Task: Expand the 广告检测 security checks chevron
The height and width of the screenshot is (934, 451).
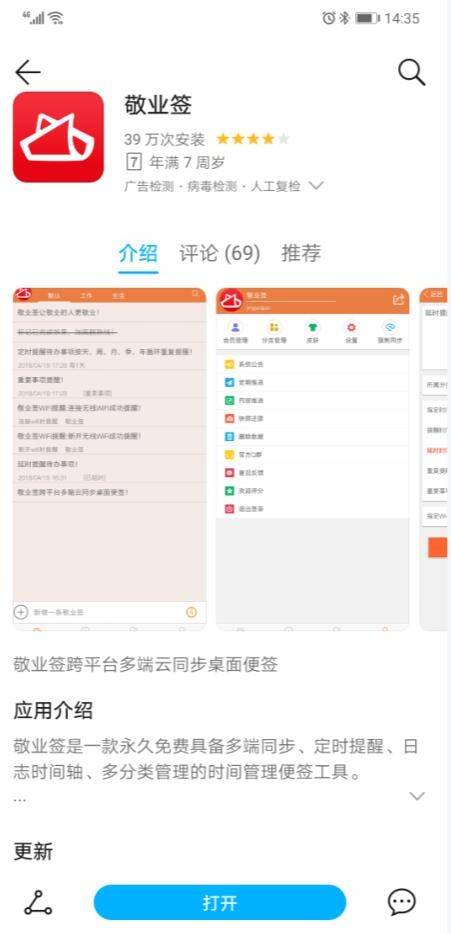Action: pyautogui.click(x=316, y=186)
